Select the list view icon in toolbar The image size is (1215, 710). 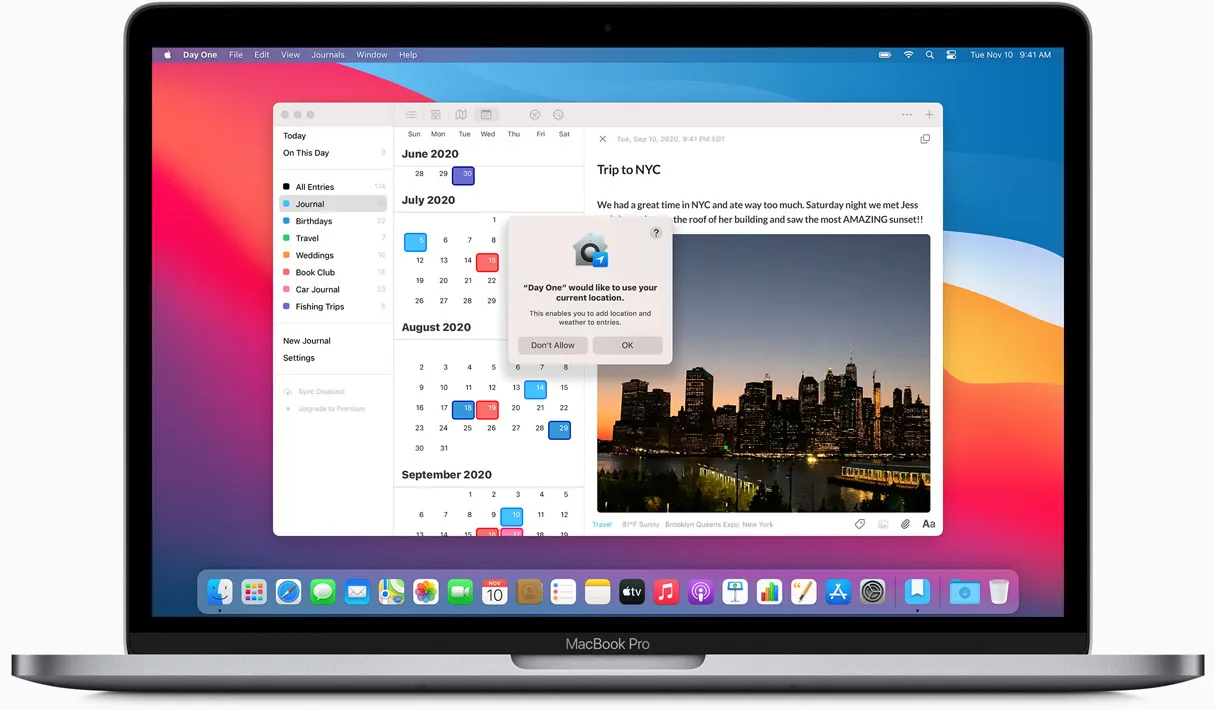[410, 114]
